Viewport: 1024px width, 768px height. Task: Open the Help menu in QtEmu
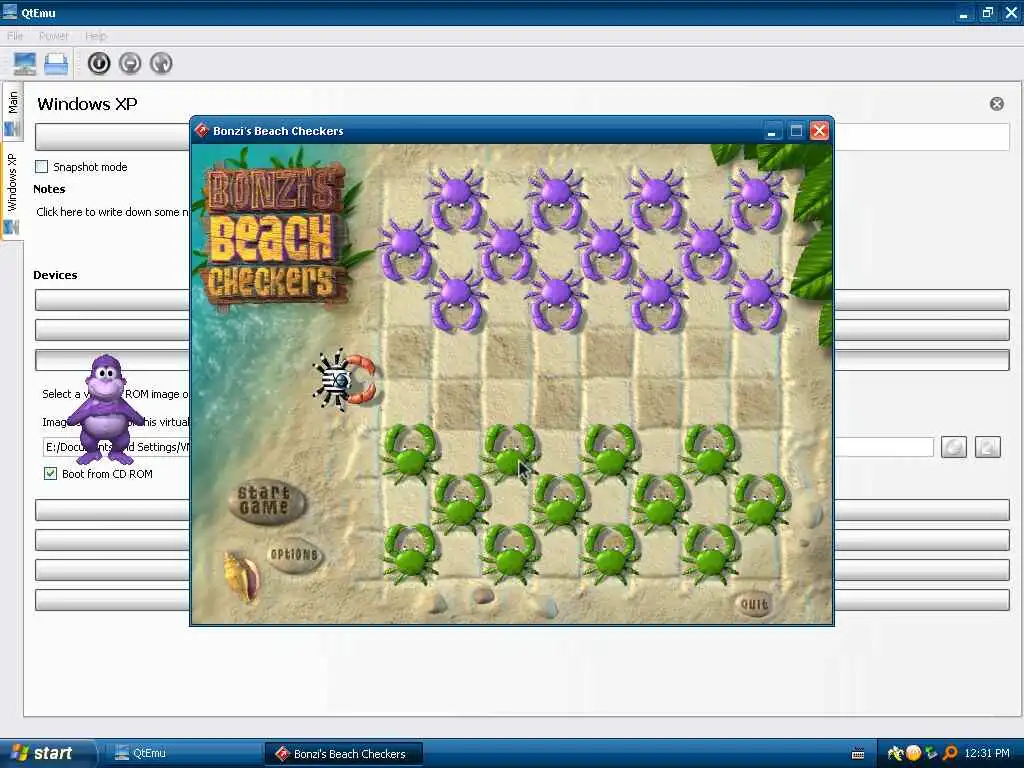(96, 36)
